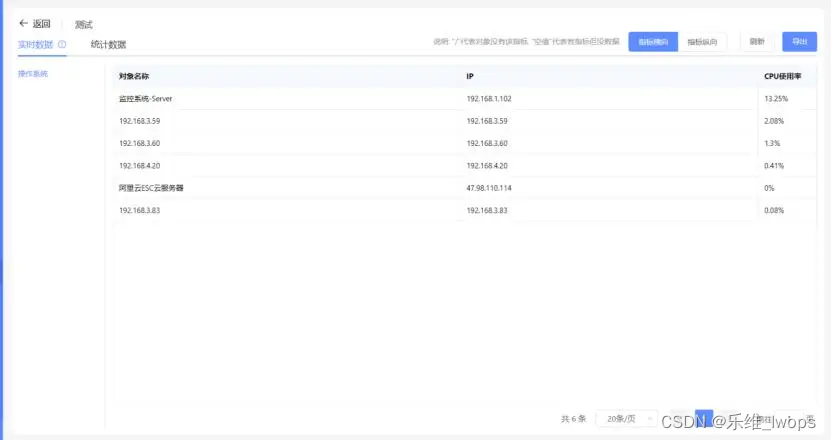Click 192.168.3.83 in the IP column
Viewport: 831px width, 440px height.
point(487,210)
